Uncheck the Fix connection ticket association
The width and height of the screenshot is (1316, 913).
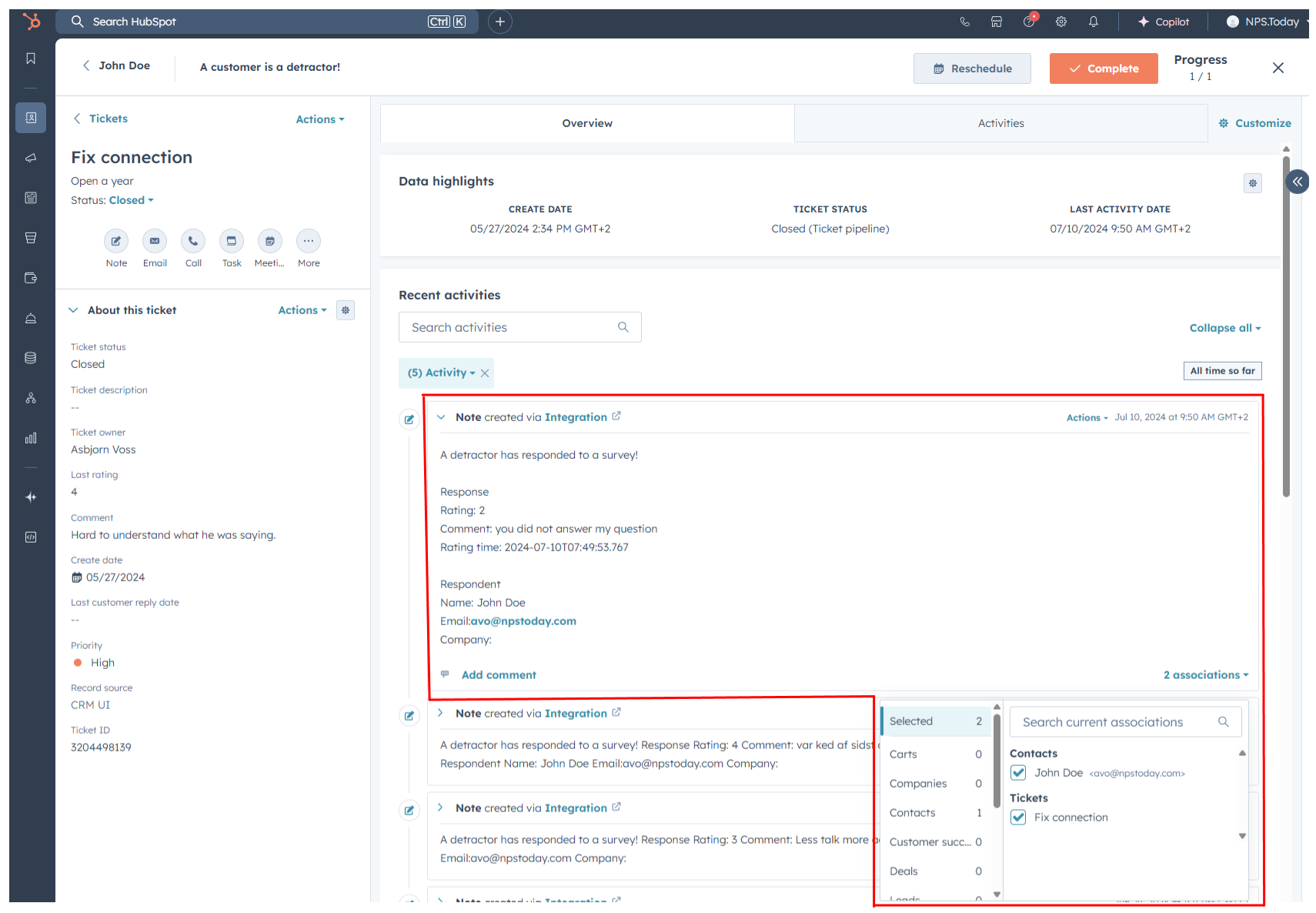point(1018,818)
